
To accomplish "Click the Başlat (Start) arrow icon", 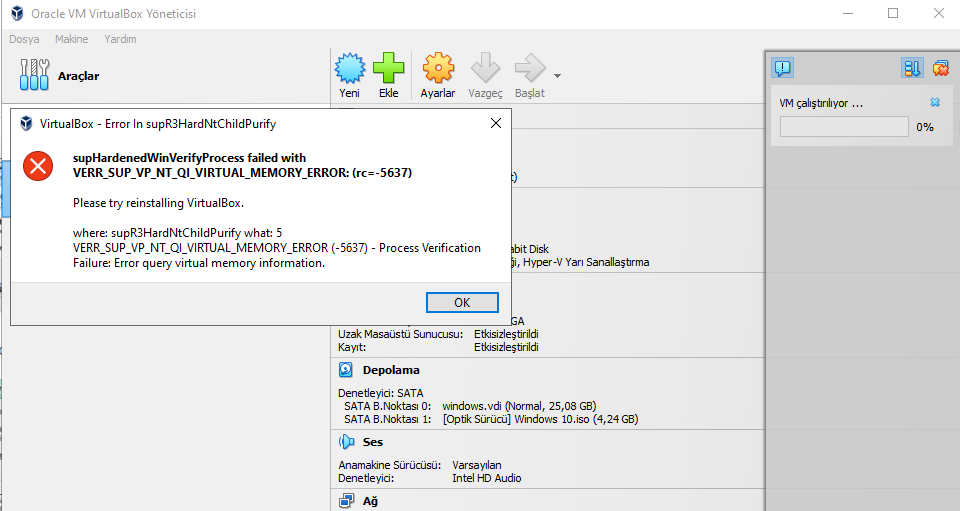I will [530, 68].
